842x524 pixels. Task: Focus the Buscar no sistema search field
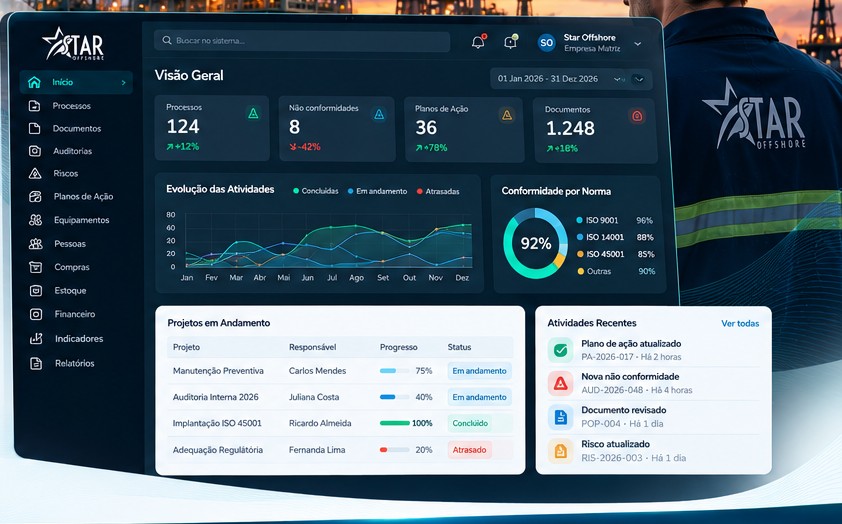point(302,41)
